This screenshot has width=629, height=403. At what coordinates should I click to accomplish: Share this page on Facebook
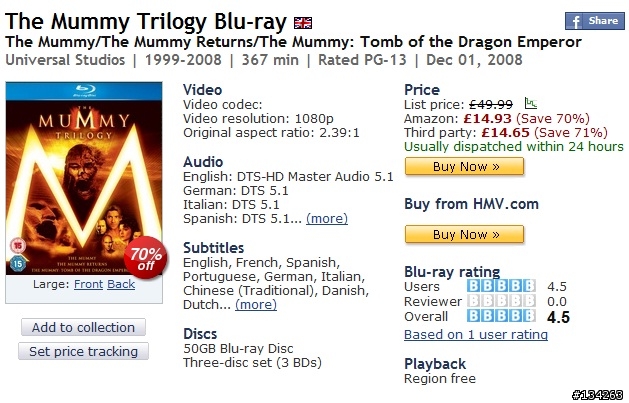coord(595,21)
